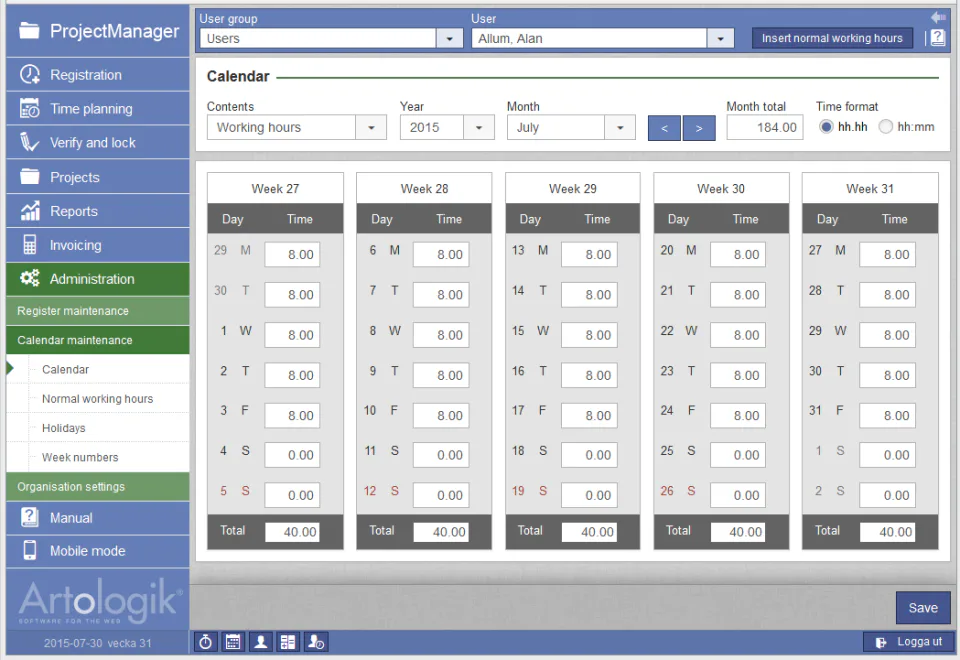
Task: Open the Reports menu
Action: pos(98,211)
